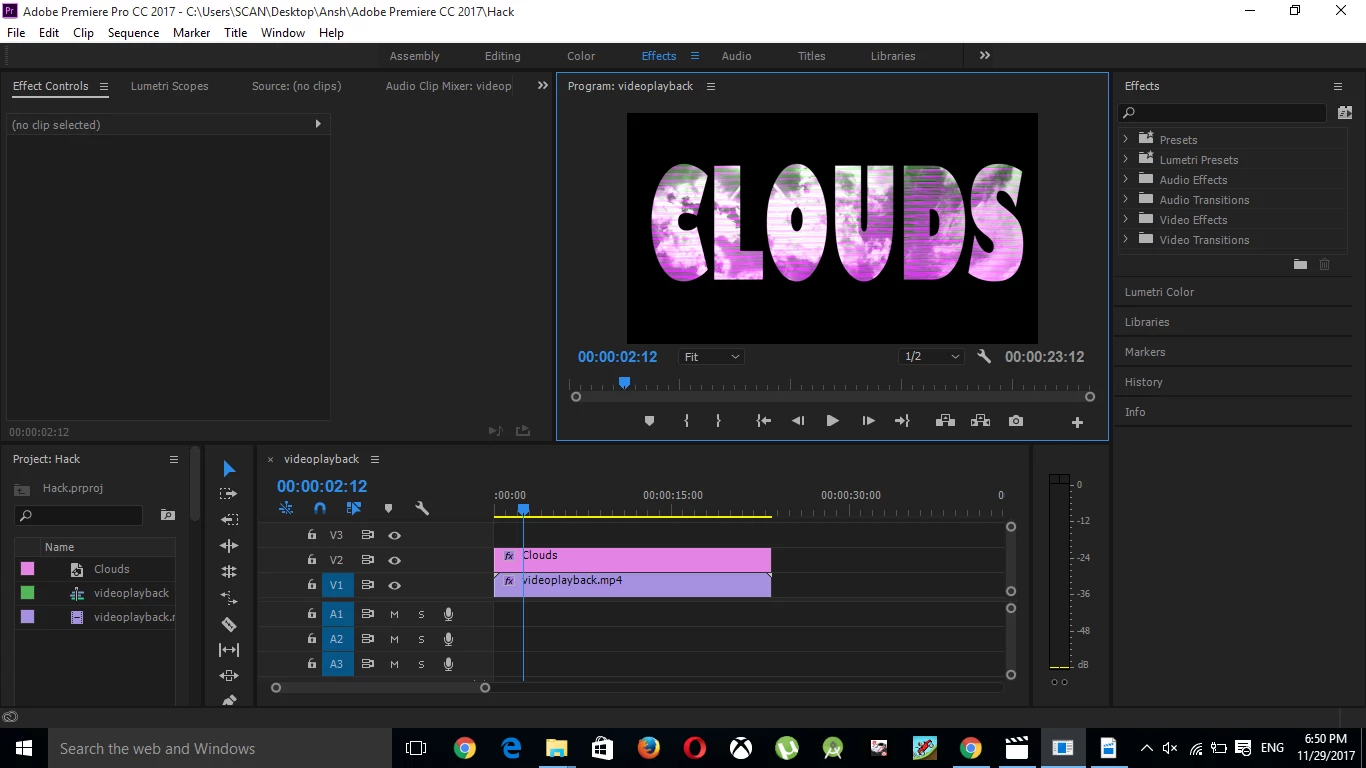The height and width of the screenshot is (768, 1366).
Task: Solo audio track A2
Action: [421, 639]
